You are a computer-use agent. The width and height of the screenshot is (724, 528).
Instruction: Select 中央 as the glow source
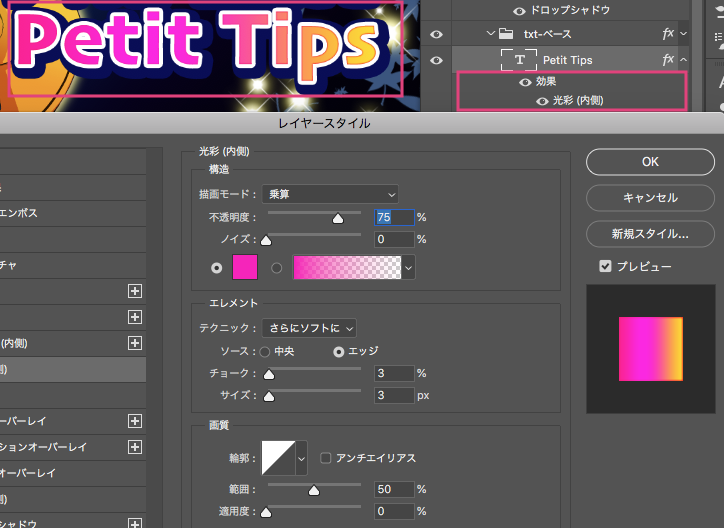point(265,352)
